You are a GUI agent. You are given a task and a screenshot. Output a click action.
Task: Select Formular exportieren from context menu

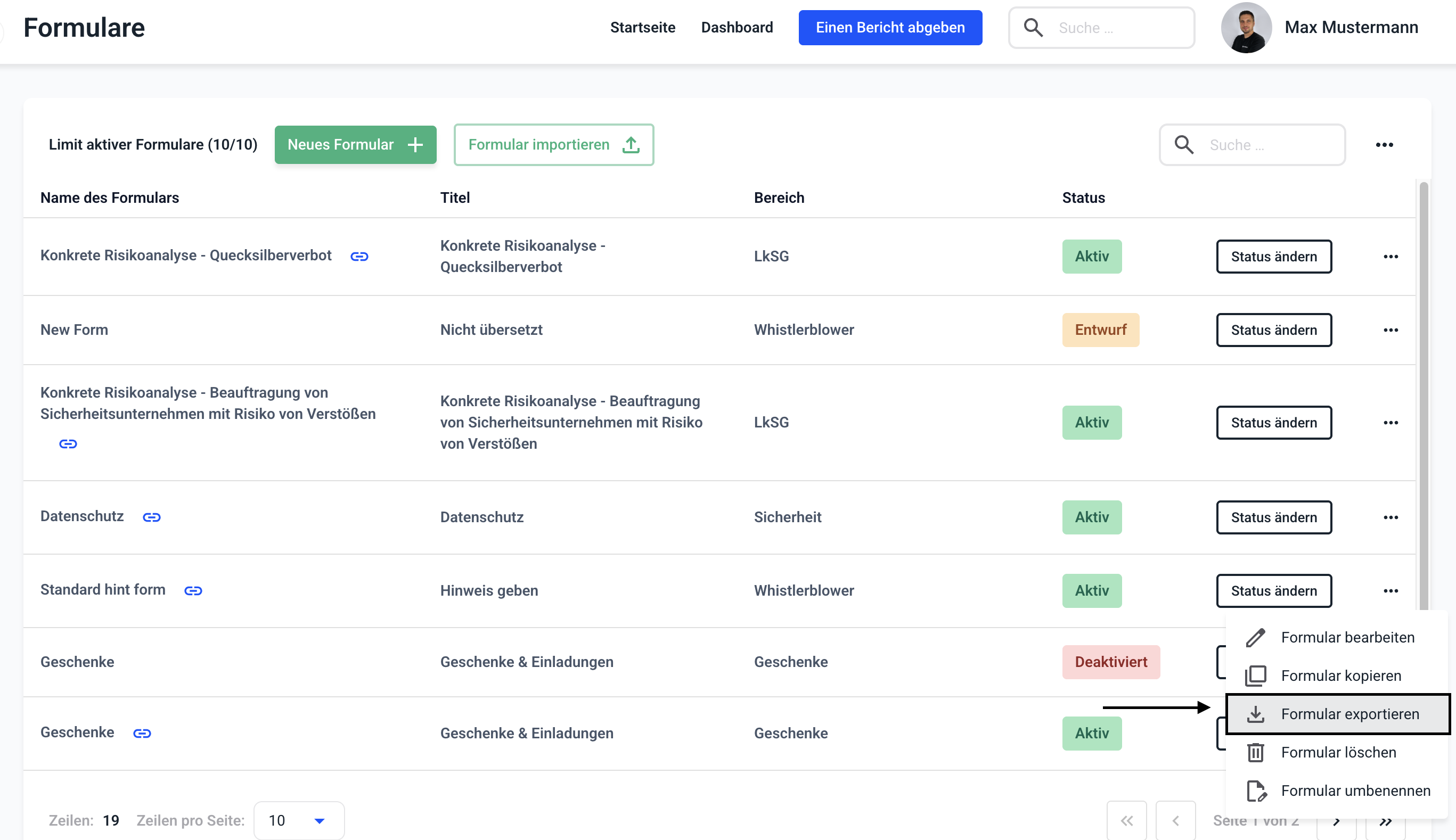(x=1349, y=714)
